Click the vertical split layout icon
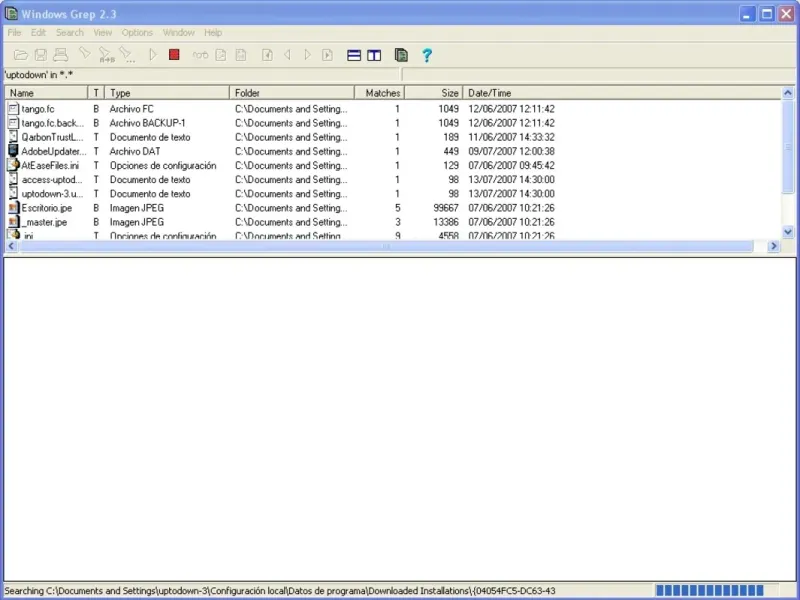Viewport: 800px width, 600px height. [x=374, y=55]
